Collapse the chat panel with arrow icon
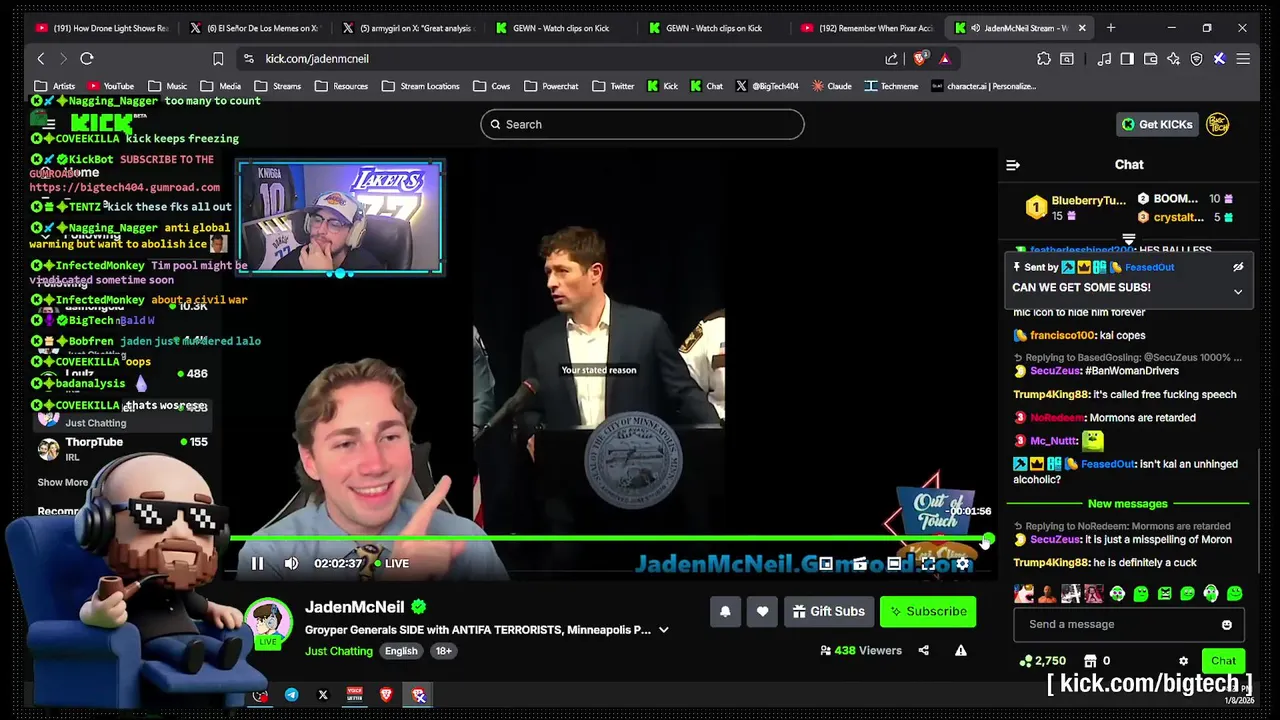1280x720 pixels. tap(1013, 165)
